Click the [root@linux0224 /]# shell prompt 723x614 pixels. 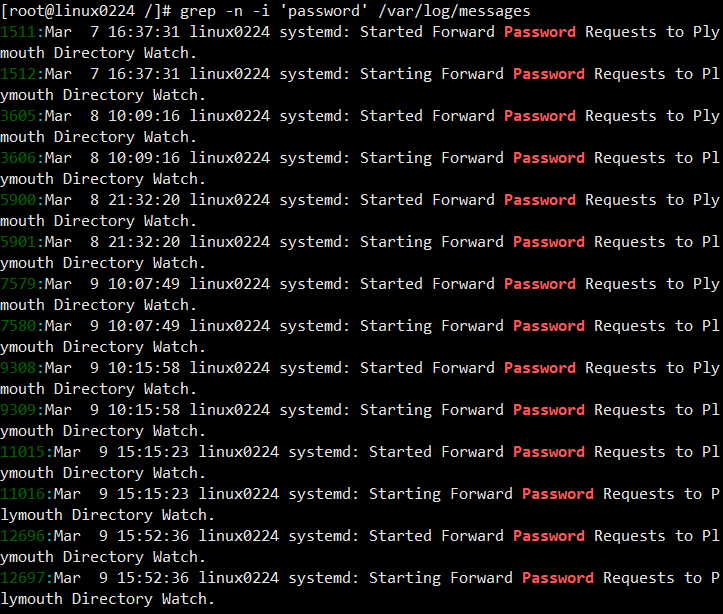(86, 10)
